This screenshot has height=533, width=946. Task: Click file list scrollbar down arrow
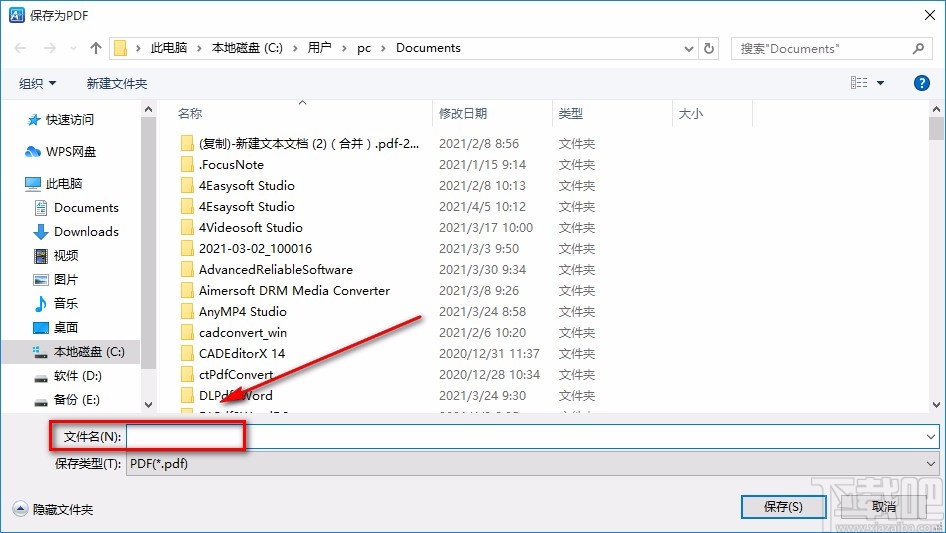[936, 405]
